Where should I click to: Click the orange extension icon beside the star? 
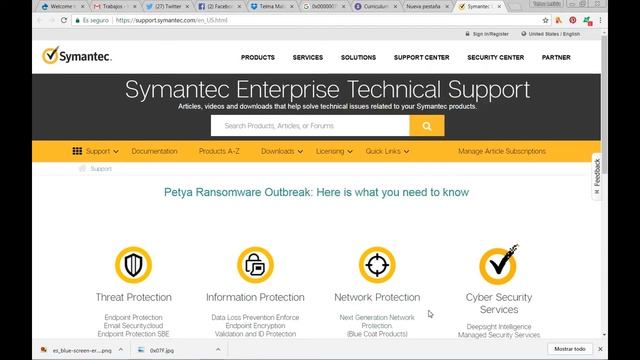pos(559,20)
